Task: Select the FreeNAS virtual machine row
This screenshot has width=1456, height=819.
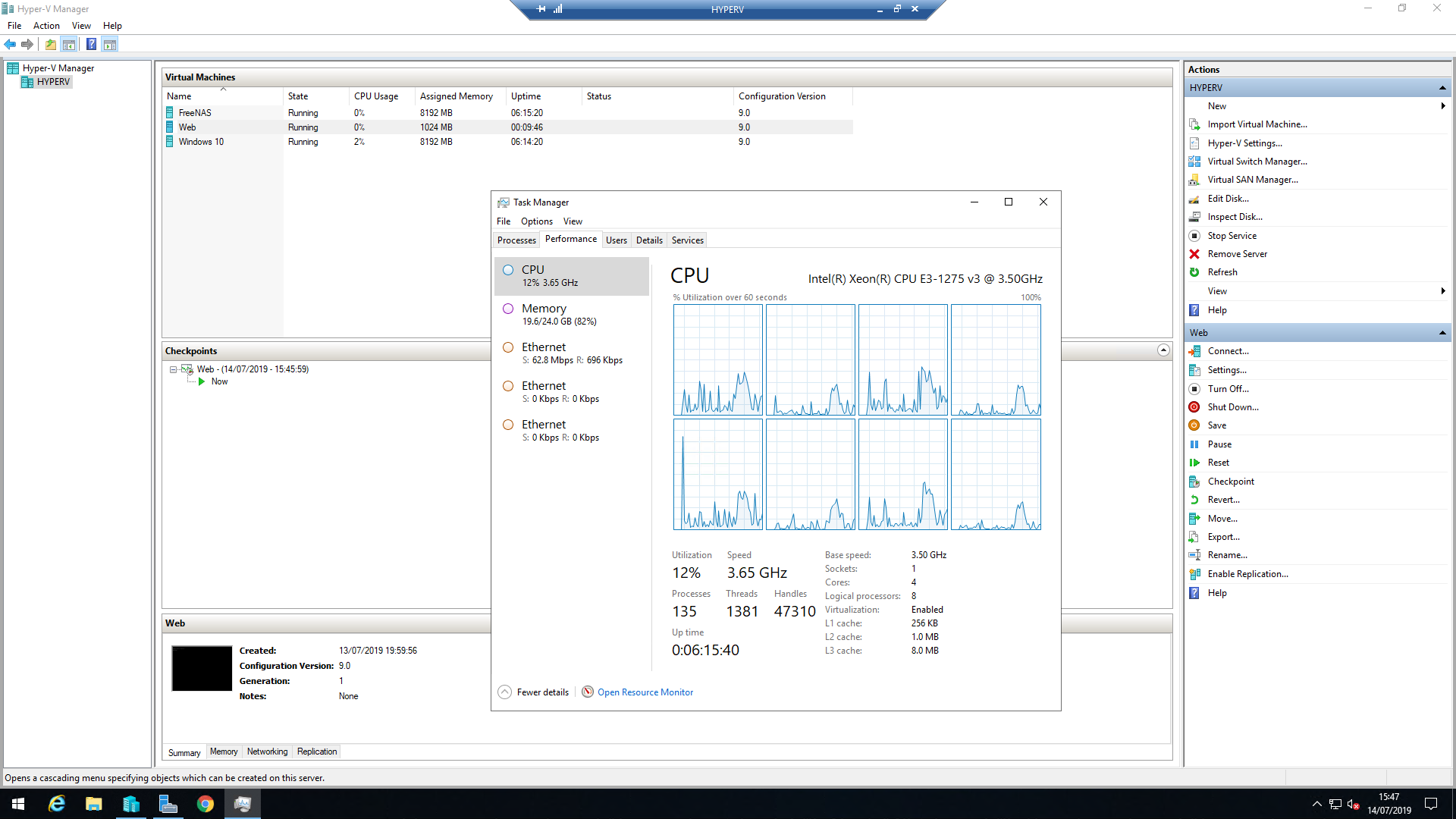Action: click(x=508, y=113)
